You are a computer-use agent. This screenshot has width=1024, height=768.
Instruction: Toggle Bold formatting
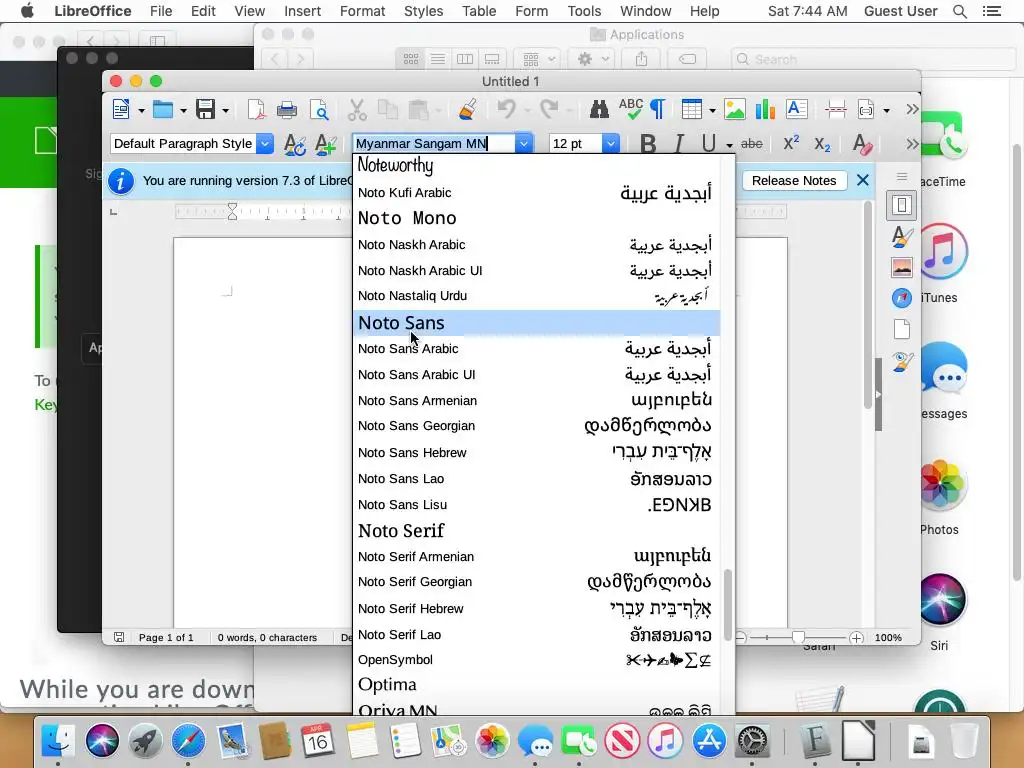(x=648, y=144)
